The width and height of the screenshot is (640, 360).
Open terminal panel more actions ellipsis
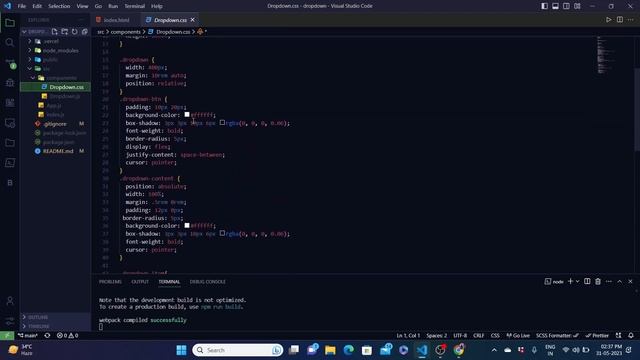[x=609, y=281]
